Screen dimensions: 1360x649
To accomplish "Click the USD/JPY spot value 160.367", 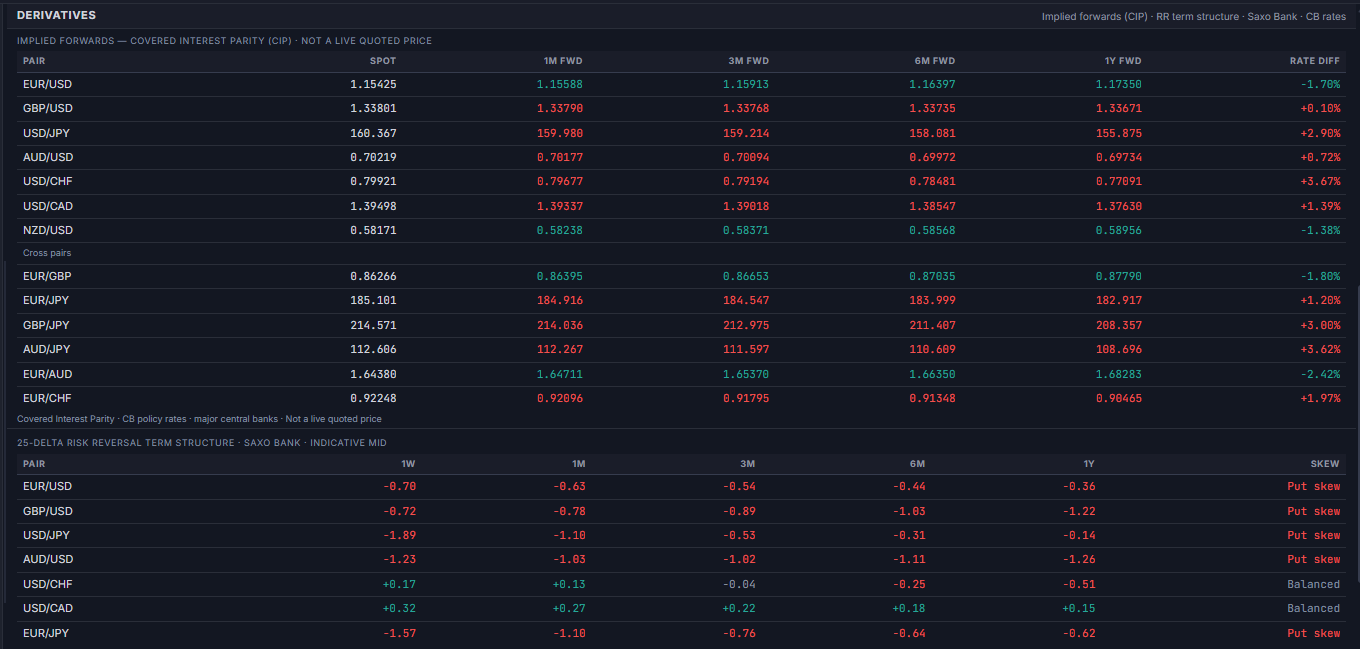I will coord(373,133).
